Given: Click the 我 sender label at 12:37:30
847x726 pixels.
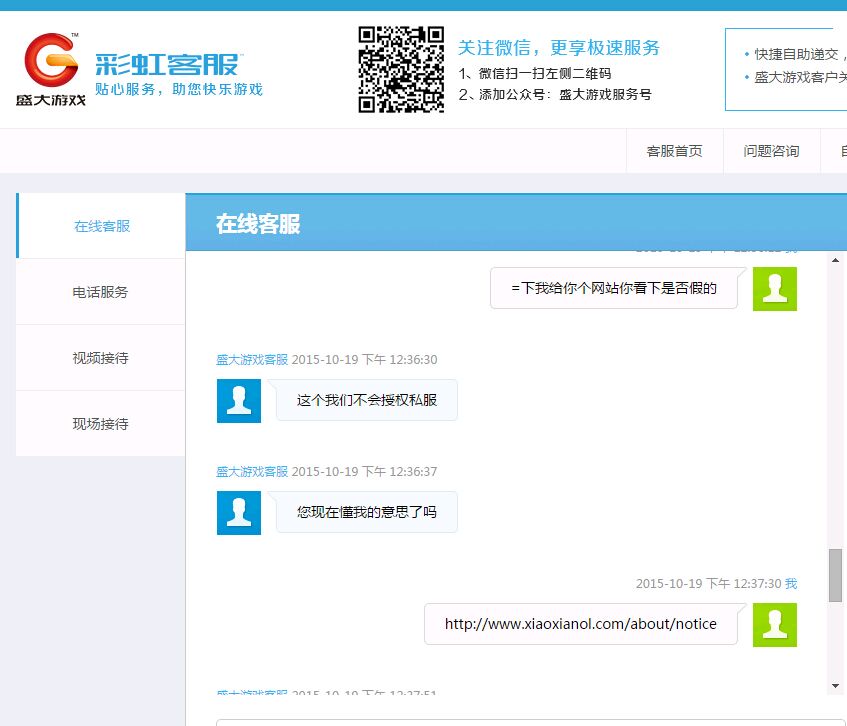Looking at the screenshot, I should pyautogui.click(x=791, y=584).
